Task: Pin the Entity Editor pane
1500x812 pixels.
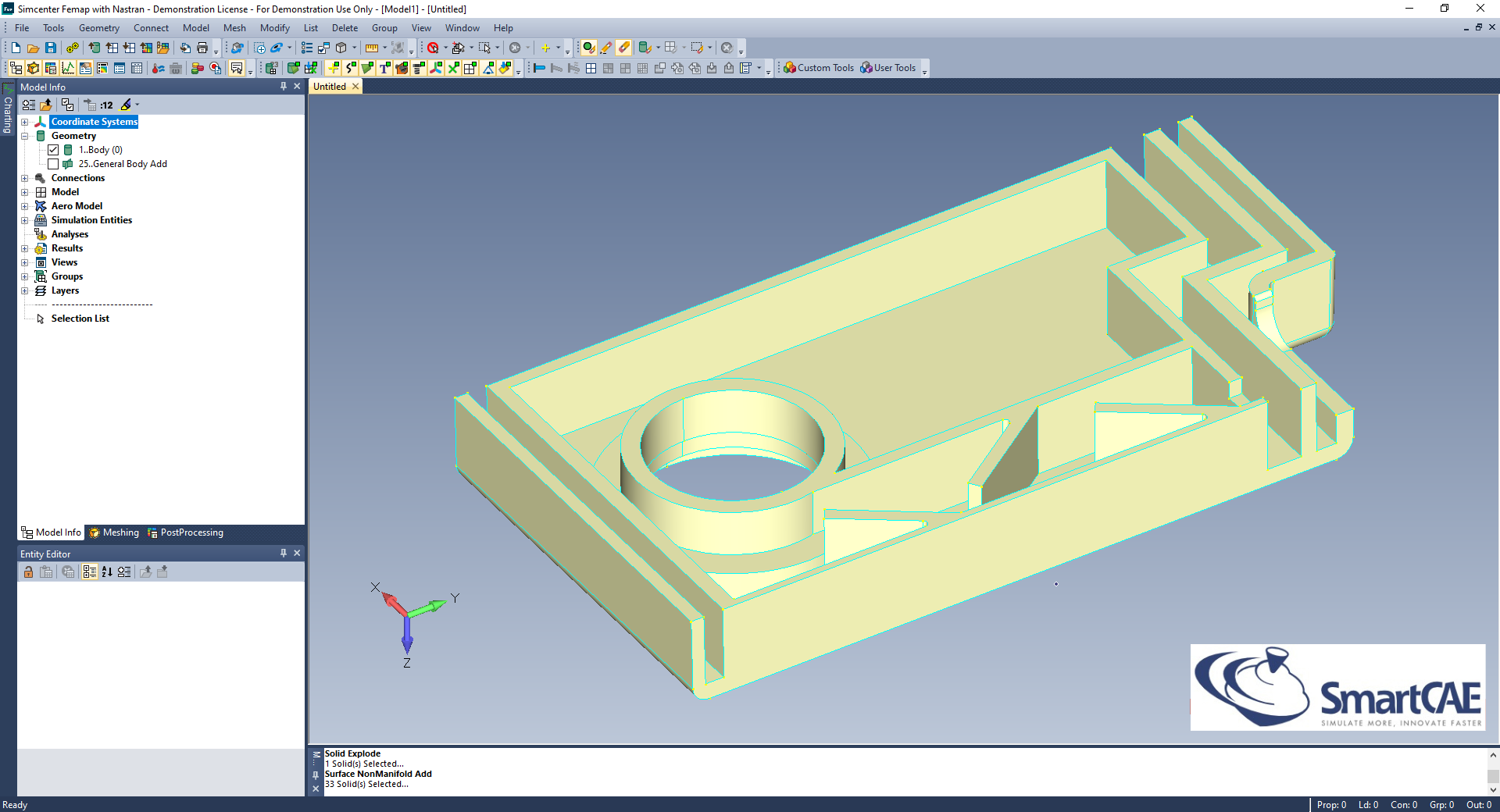Action: (284, 553)
